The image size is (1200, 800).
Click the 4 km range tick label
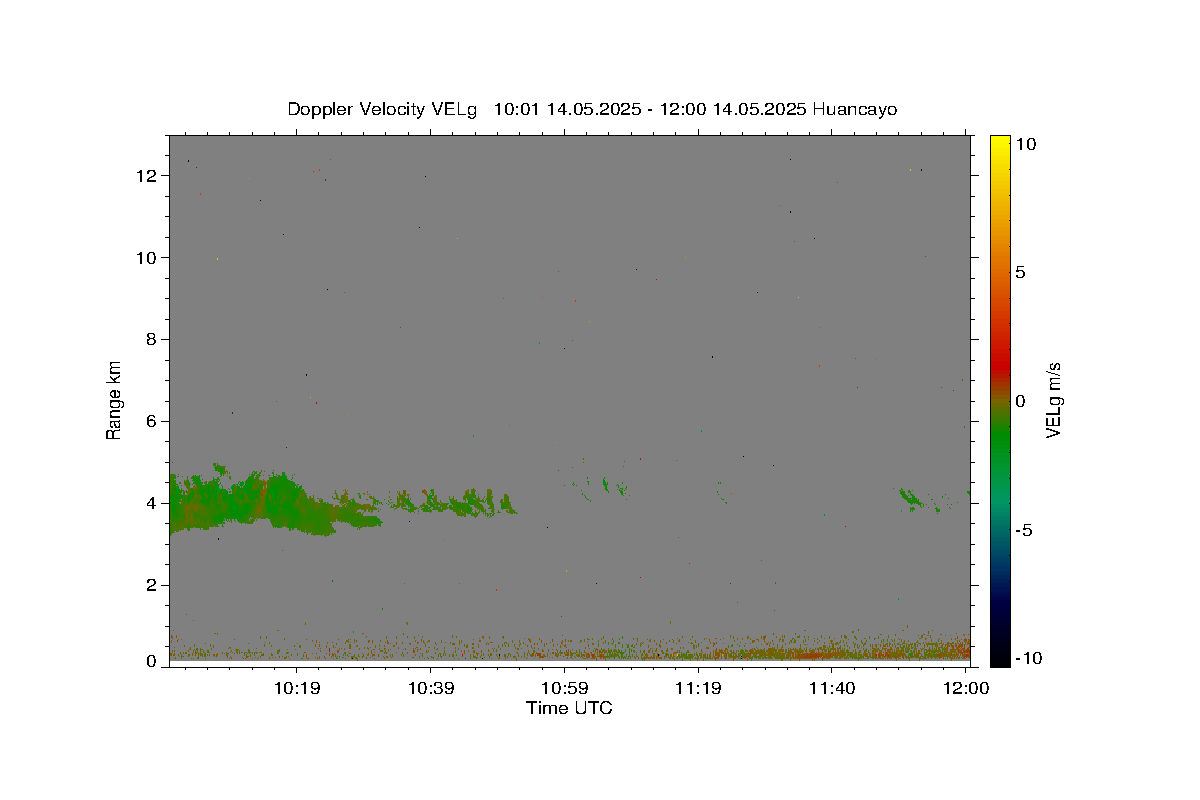(153, 504)
